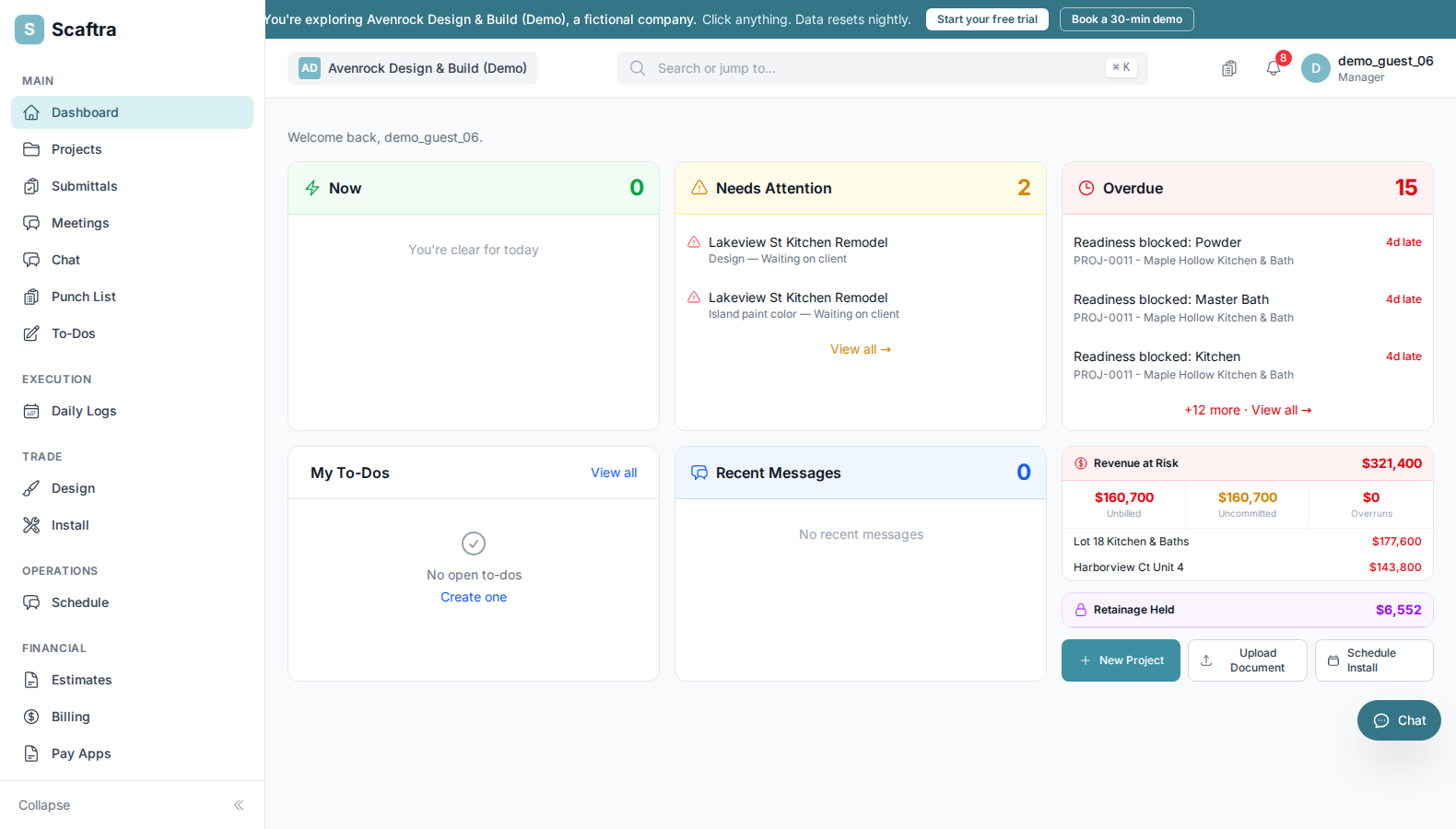Open Avenrock Design & Build company switcher

(x=413, y=68)
